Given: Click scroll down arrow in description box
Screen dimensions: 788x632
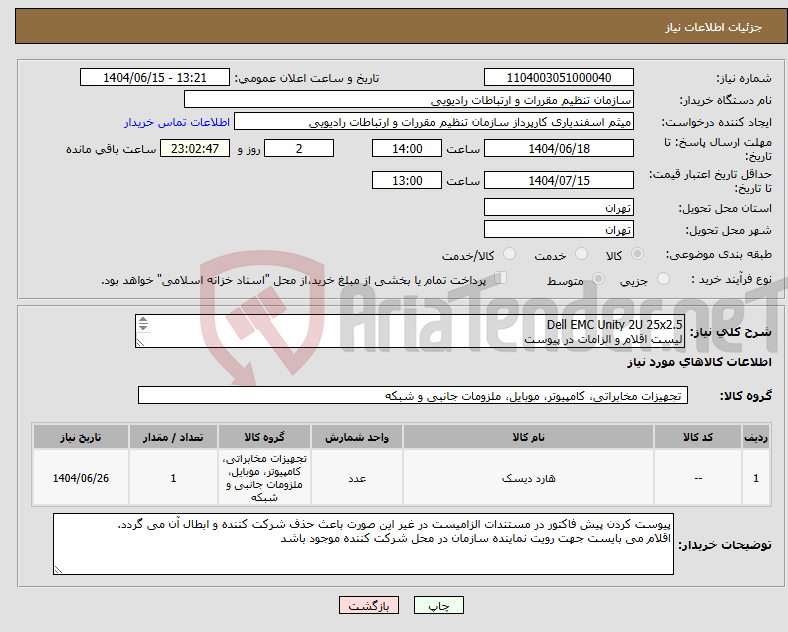Looking at the screenshot, I should click(143, 327).
